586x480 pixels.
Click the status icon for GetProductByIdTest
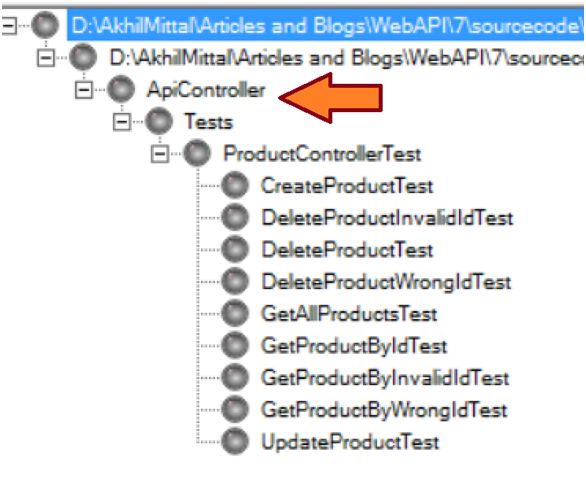(x=235, y=345)
